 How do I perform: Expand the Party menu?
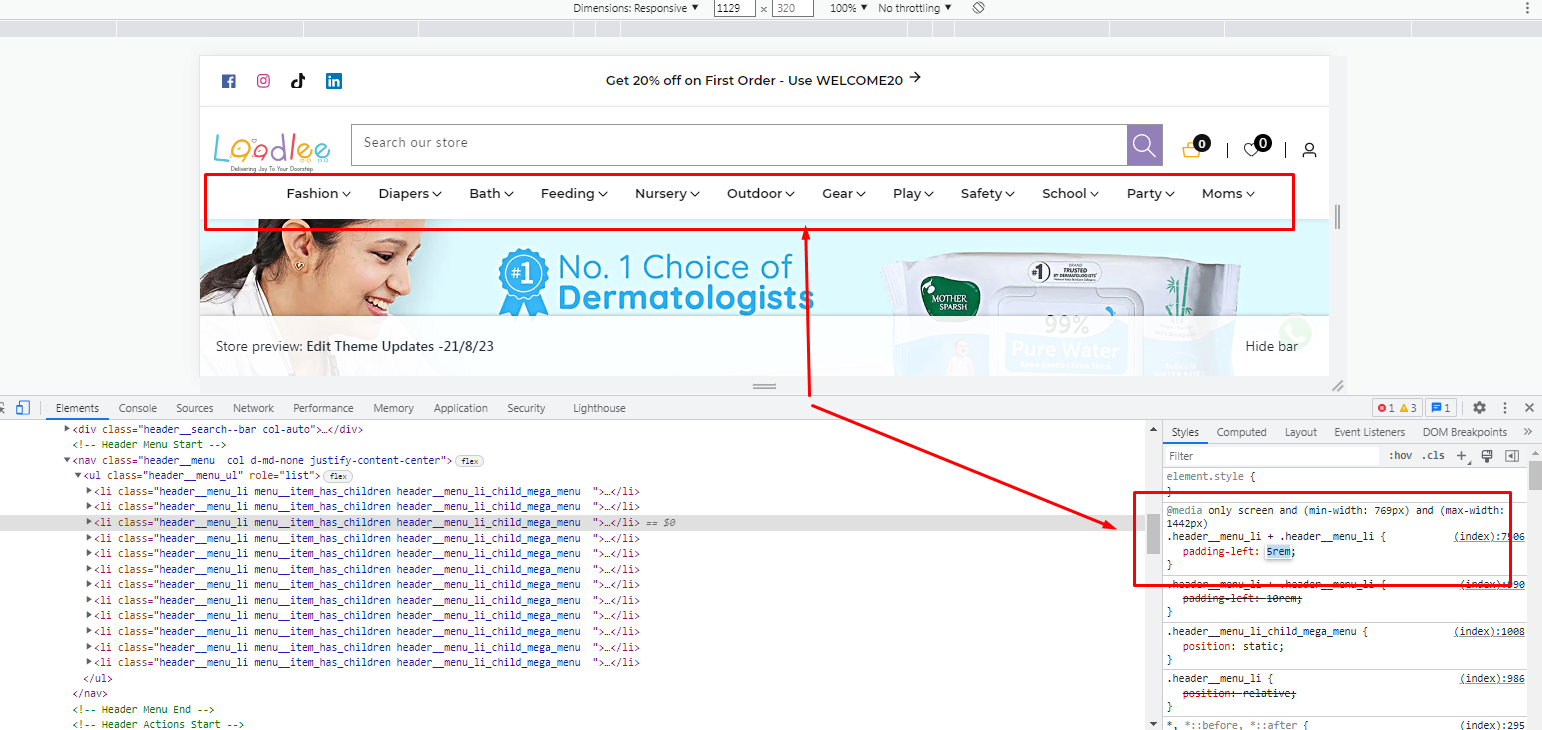tap(1151, 194)
